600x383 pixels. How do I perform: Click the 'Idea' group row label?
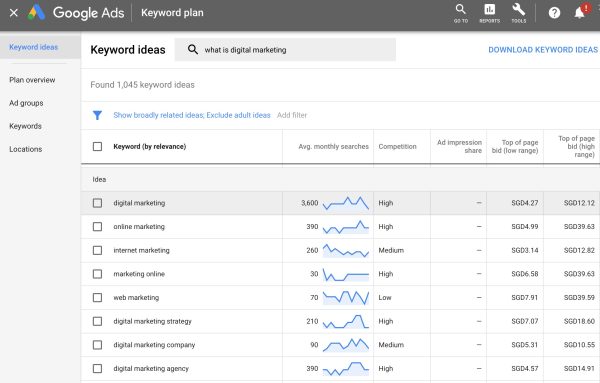99,179
